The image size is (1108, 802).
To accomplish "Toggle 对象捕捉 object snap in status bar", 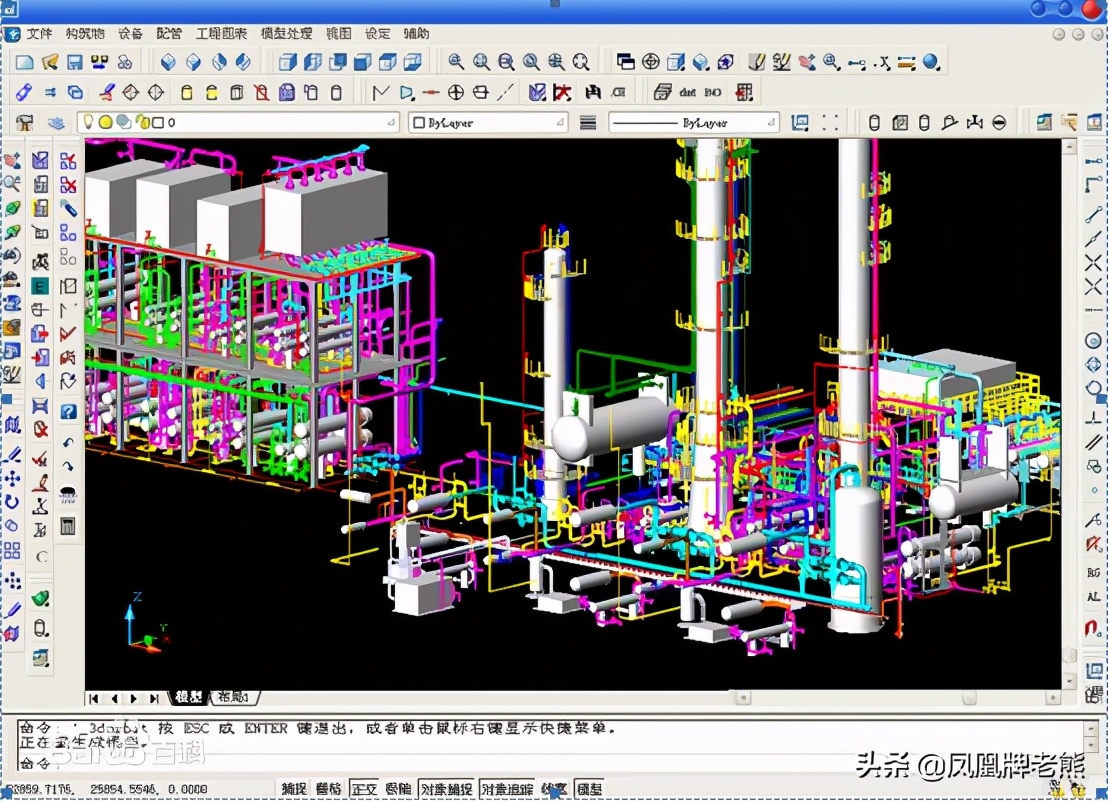I will pos(446,789).
